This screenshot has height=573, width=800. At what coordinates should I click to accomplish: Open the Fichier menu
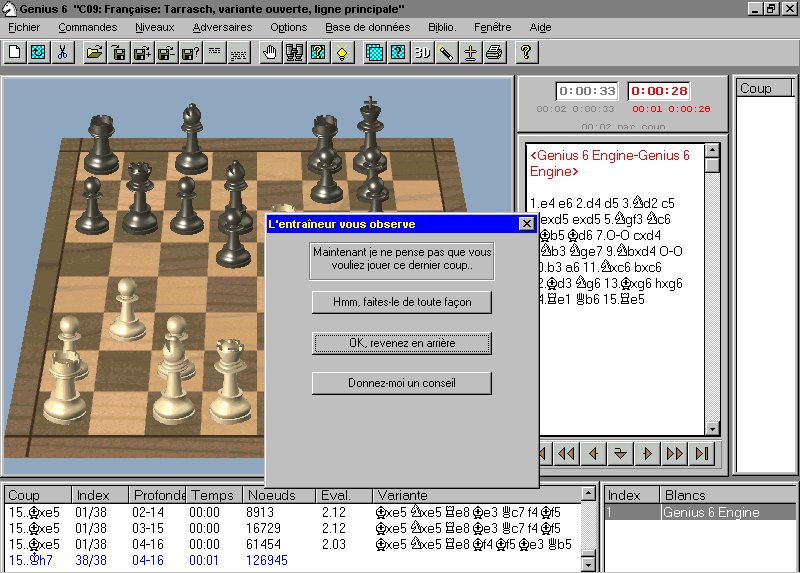pyautogui.click(x=24, y=28)
